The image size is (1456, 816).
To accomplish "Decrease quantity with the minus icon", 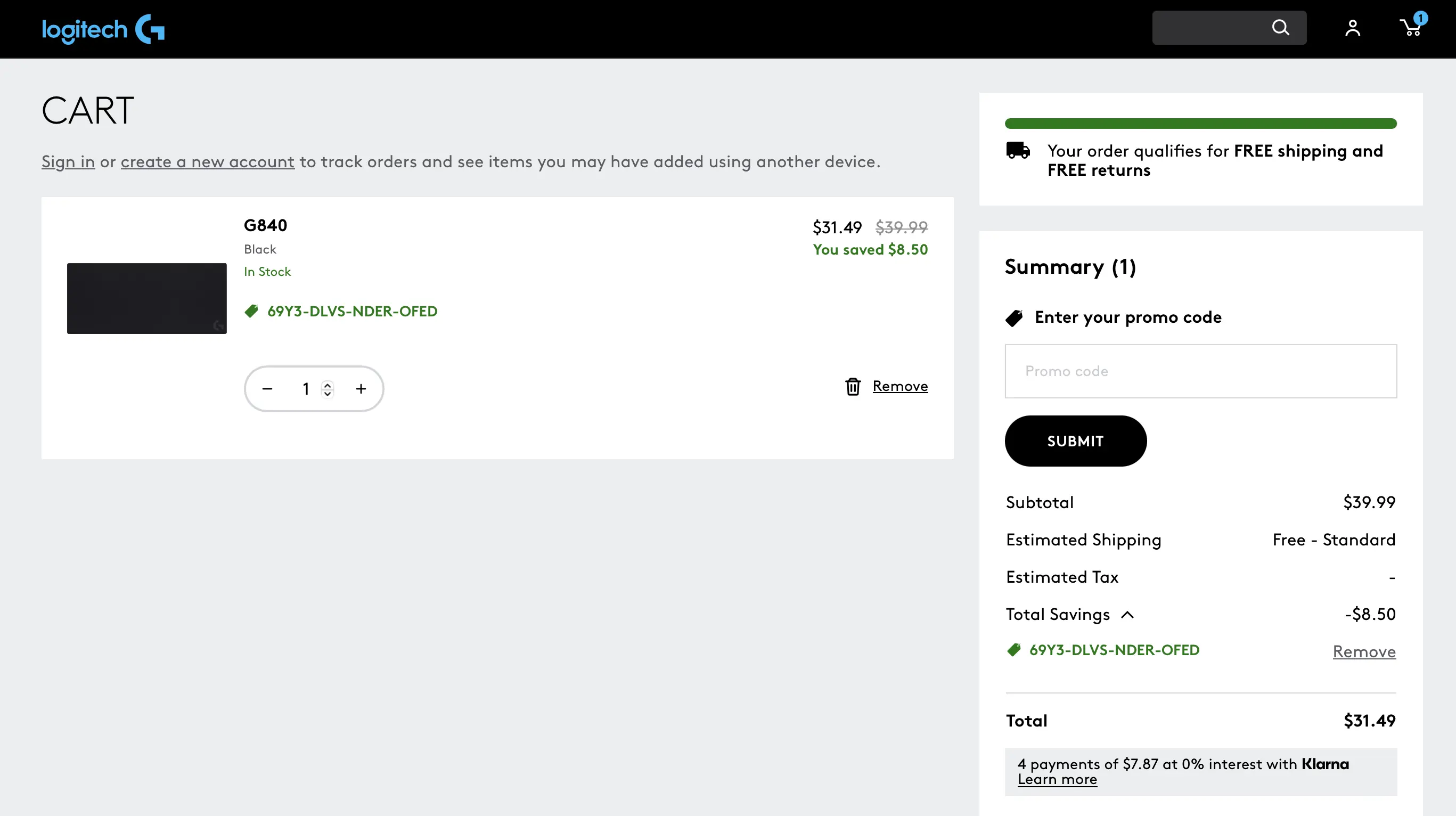I will tap(267, 389).
